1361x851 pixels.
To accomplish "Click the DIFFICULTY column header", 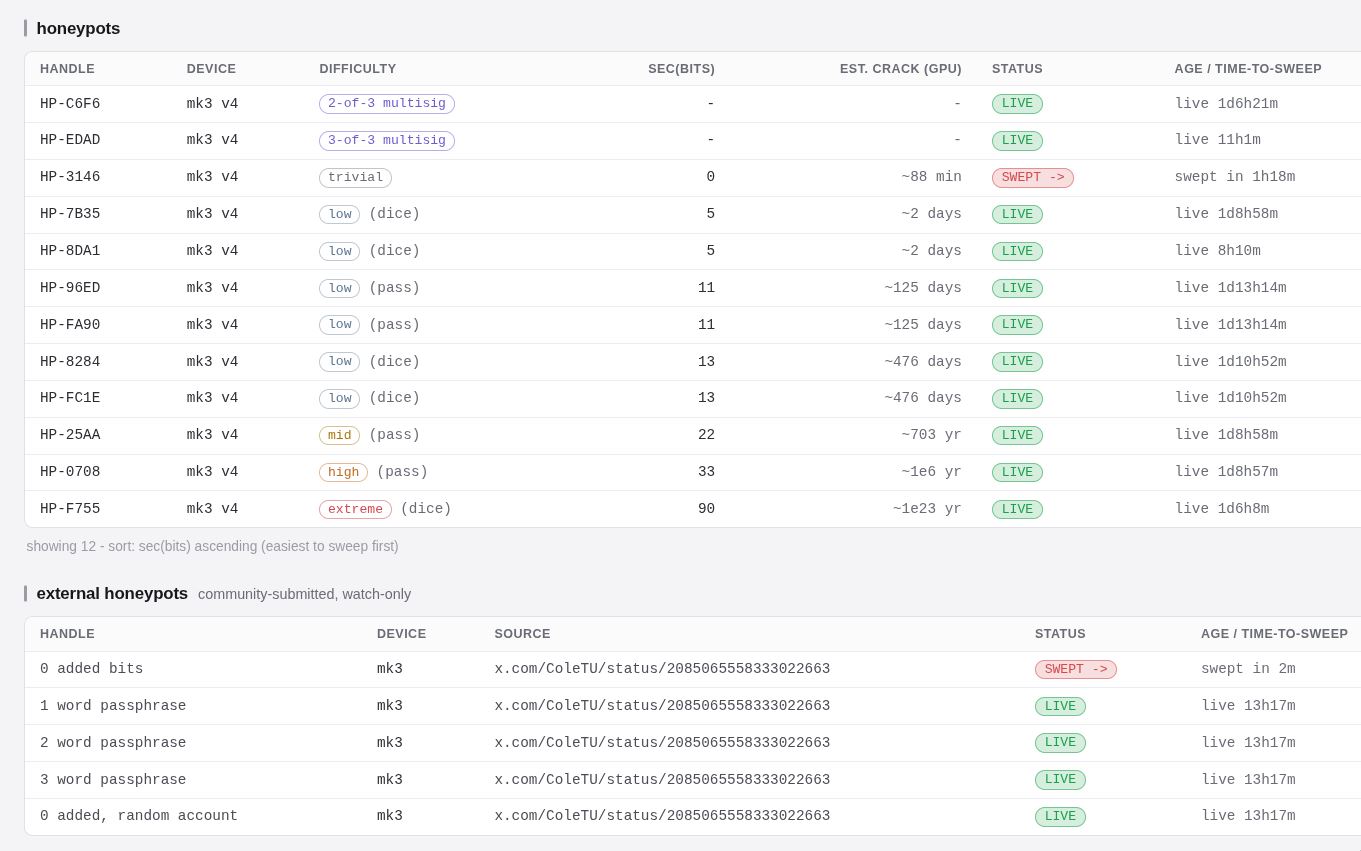I will [x=358, y=69].
